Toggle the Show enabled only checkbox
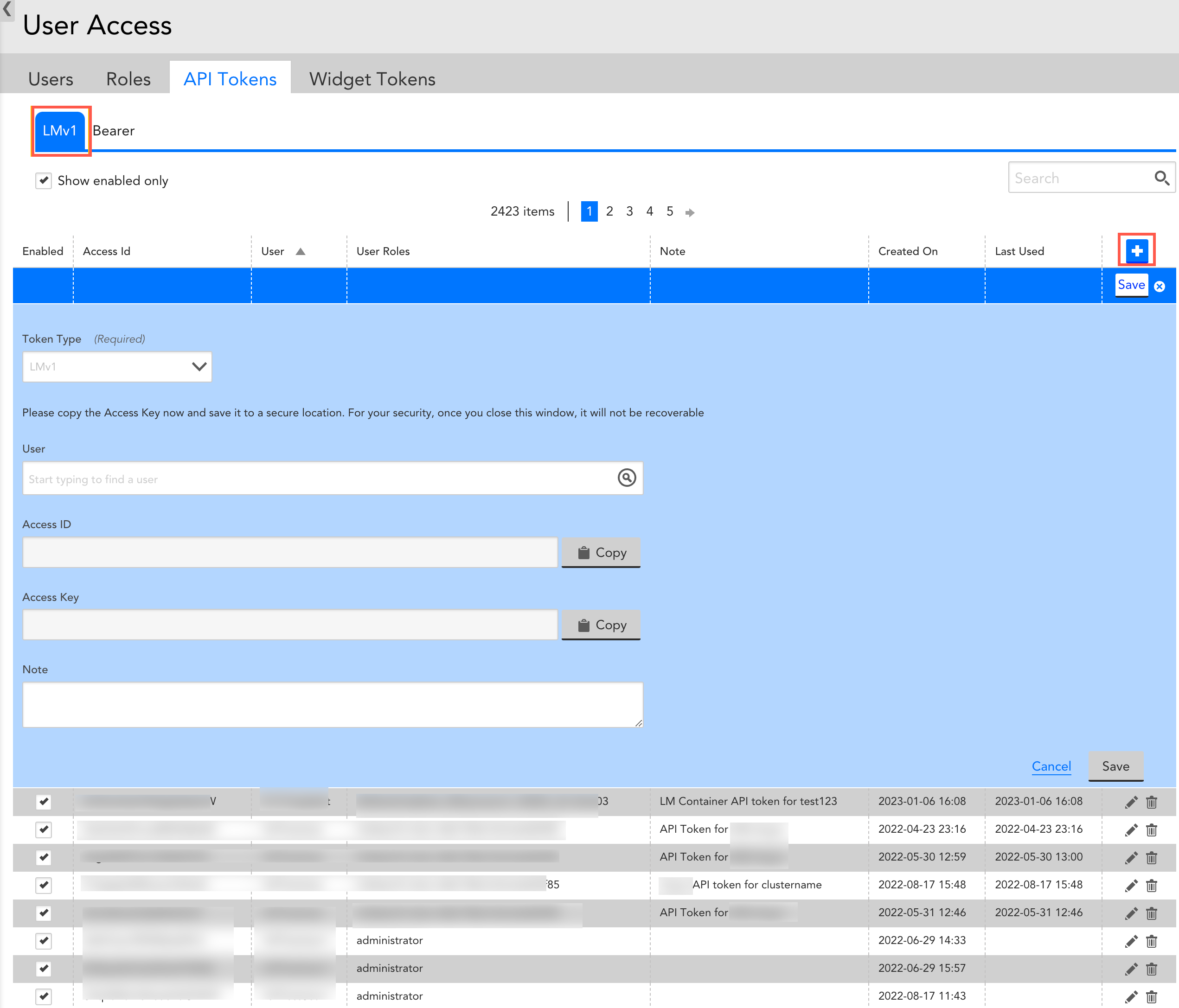1179x1008 pixels. coord(44,181)
